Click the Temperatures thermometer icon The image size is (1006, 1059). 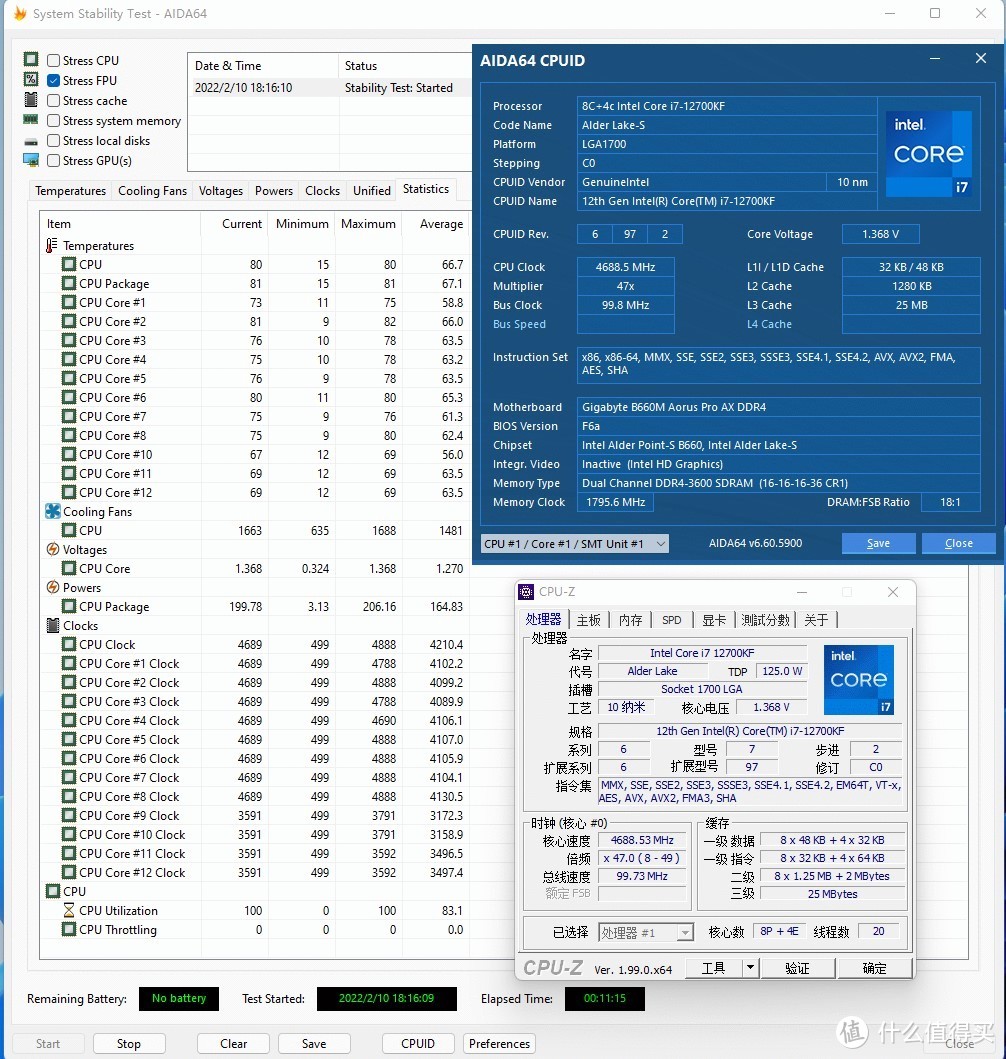52,245
